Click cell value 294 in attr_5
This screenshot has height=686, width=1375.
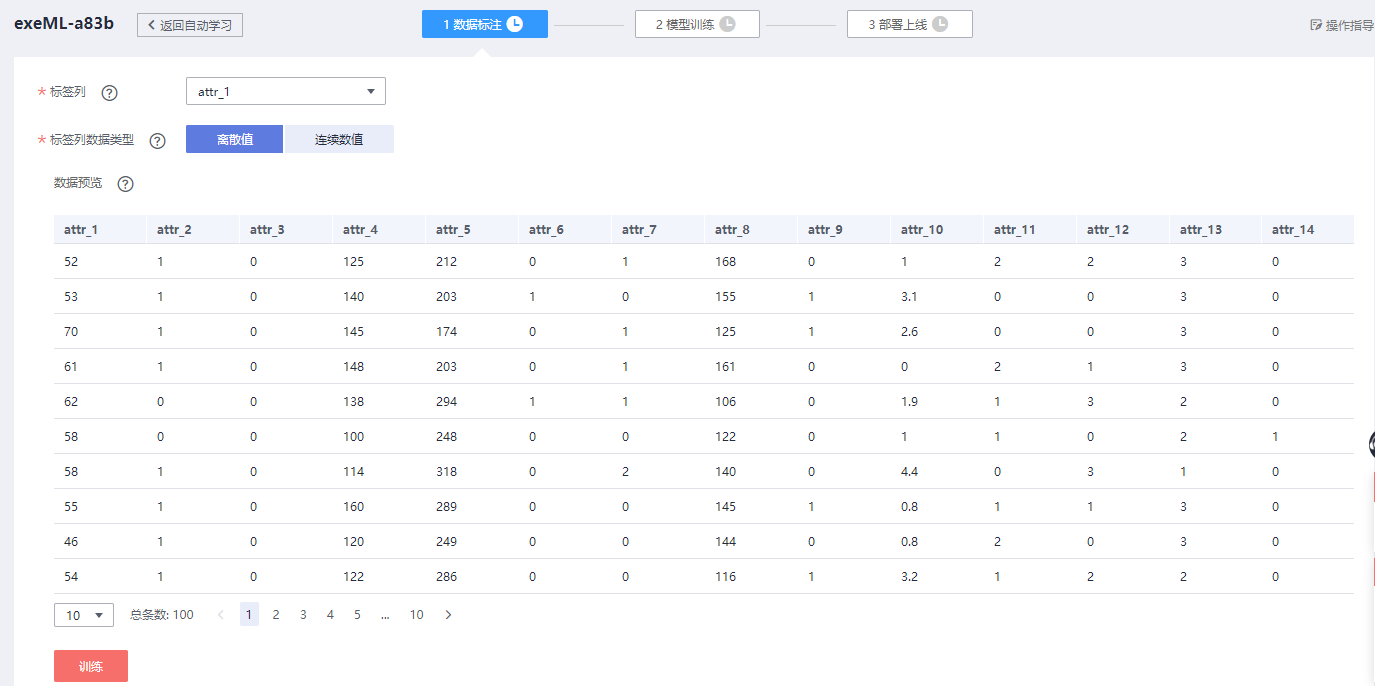pos(446,402)
